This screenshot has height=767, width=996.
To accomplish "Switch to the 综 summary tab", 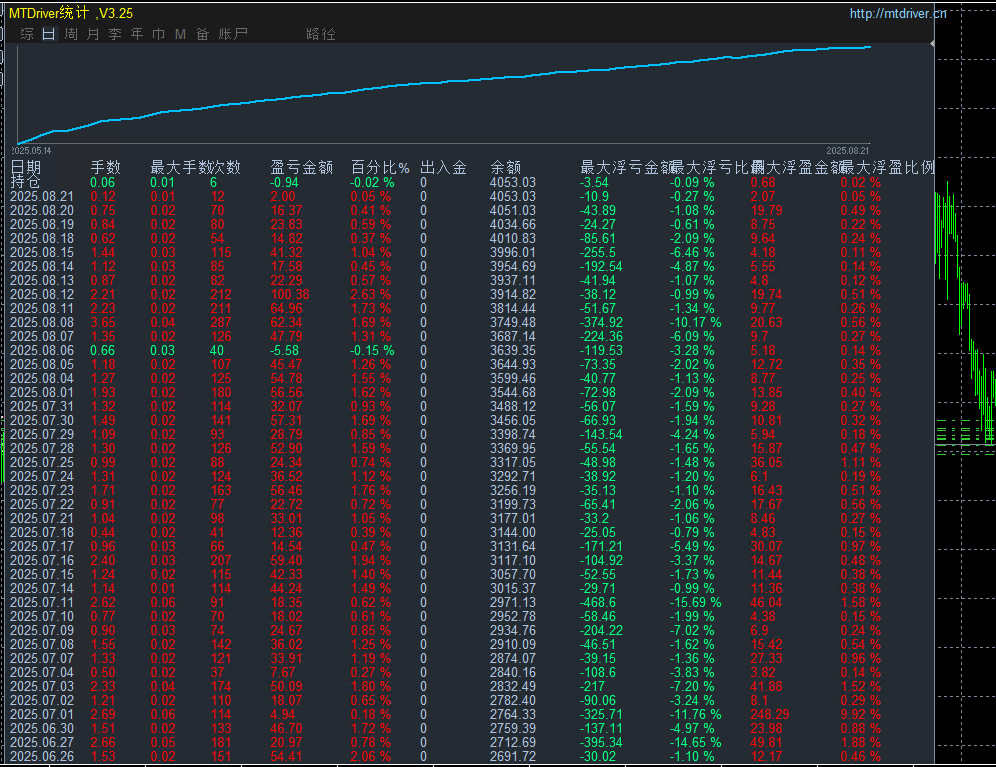I will tap(27, 34).
